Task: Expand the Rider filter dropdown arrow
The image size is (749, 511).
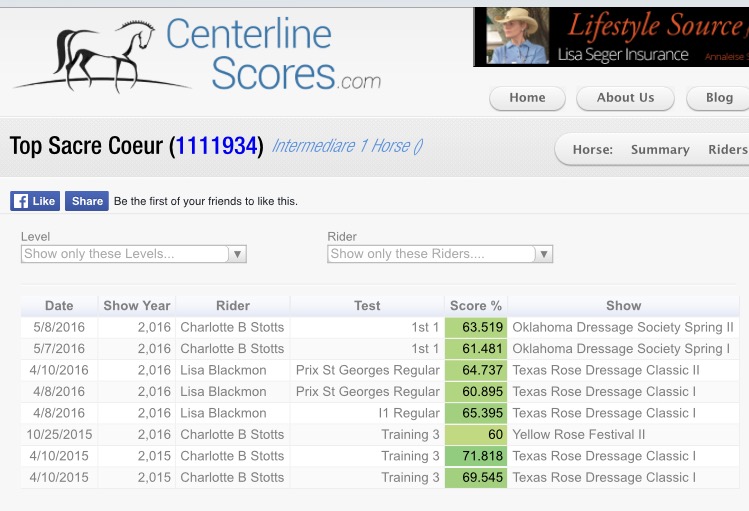Action: 544,254
